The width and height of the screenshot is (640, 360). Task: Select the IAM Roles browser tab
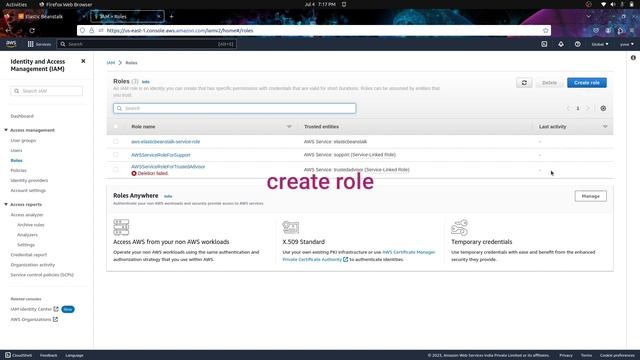(x=127, y=17)
